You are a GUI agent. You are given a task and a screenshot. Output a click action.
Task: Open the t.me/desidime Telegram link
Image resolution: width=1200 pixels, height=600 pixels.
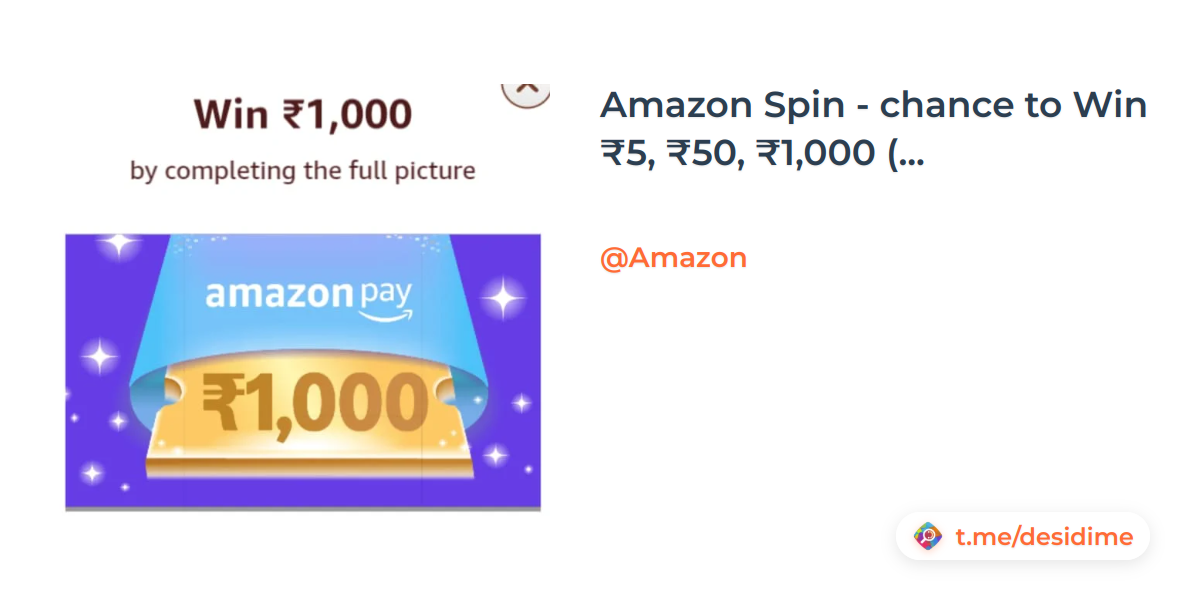(1044, 537)
